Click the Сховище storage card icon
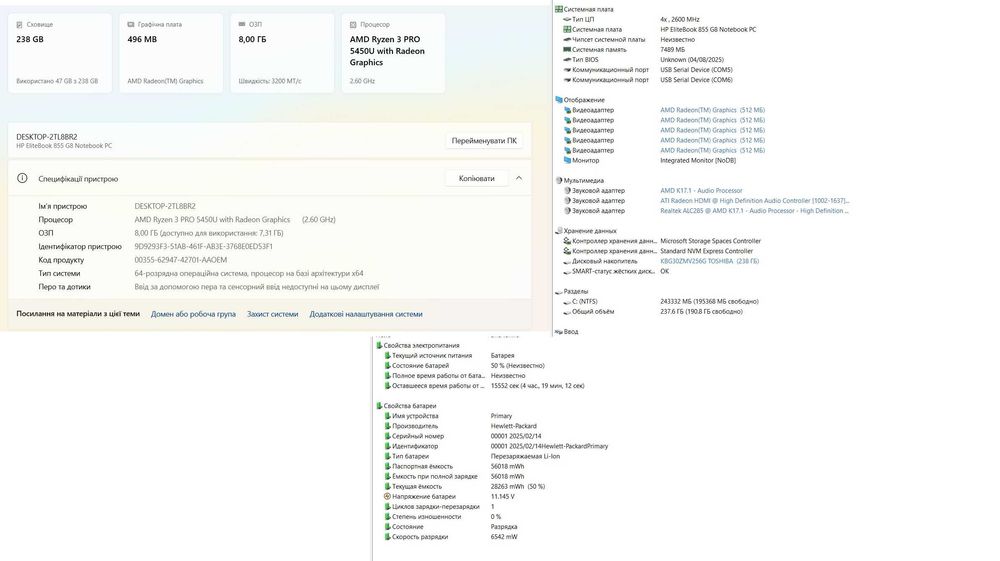The height and width of the screenshot is (561, 1000). pos(19,25)
